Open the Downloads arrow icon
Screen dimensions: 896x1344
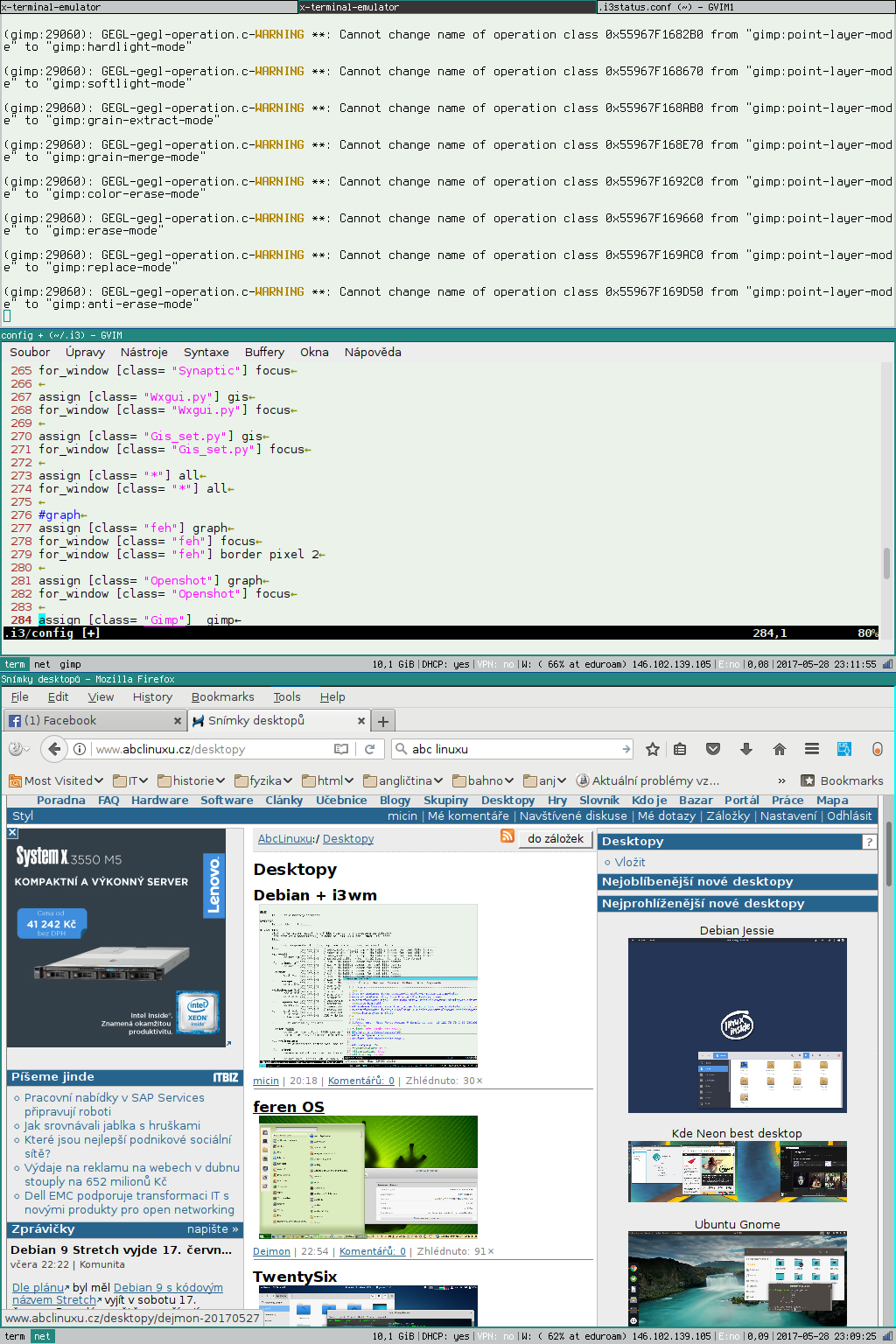tap(746, 749)
